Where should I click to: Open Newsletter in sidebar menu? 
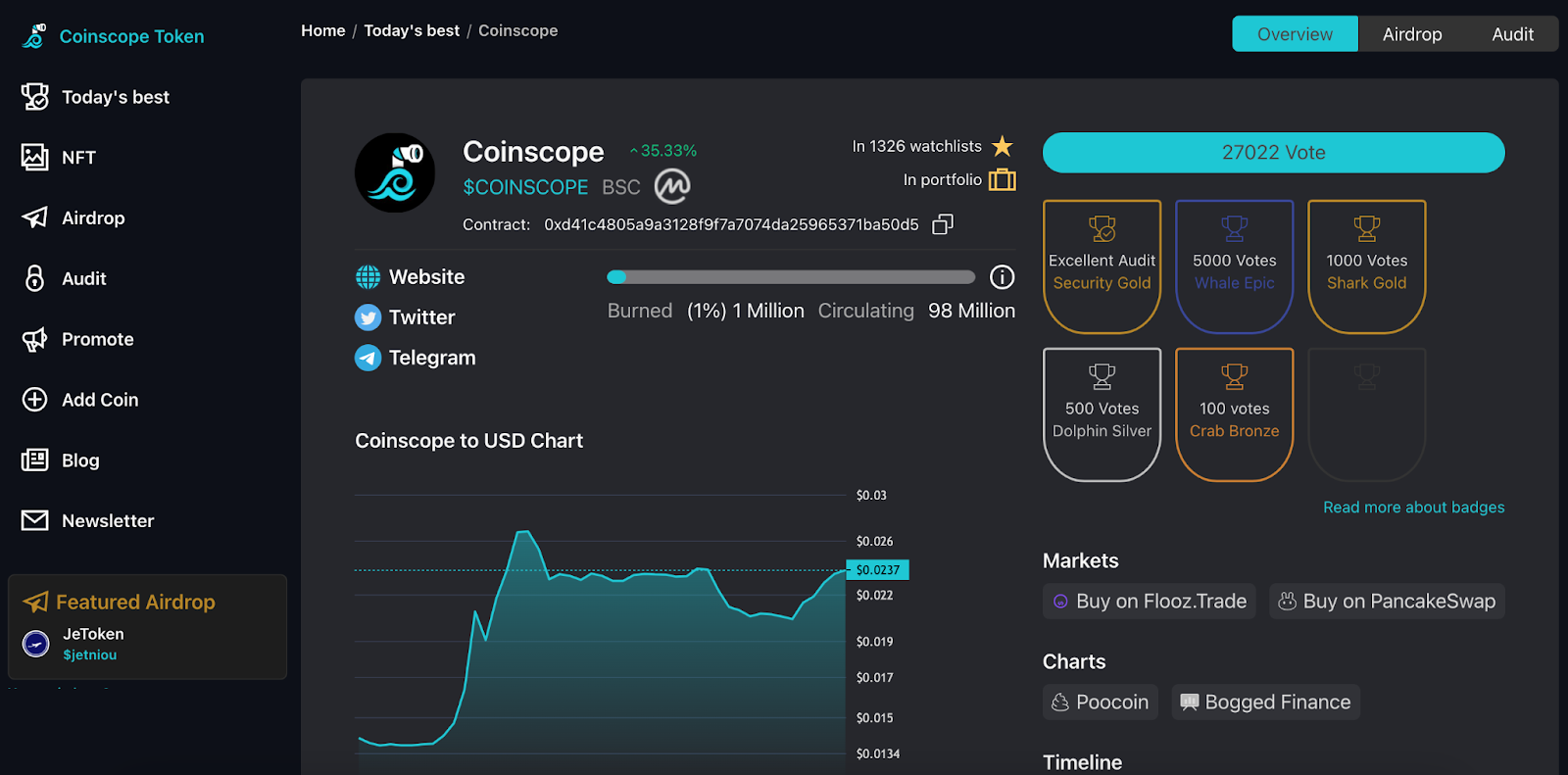pos(108,521)
